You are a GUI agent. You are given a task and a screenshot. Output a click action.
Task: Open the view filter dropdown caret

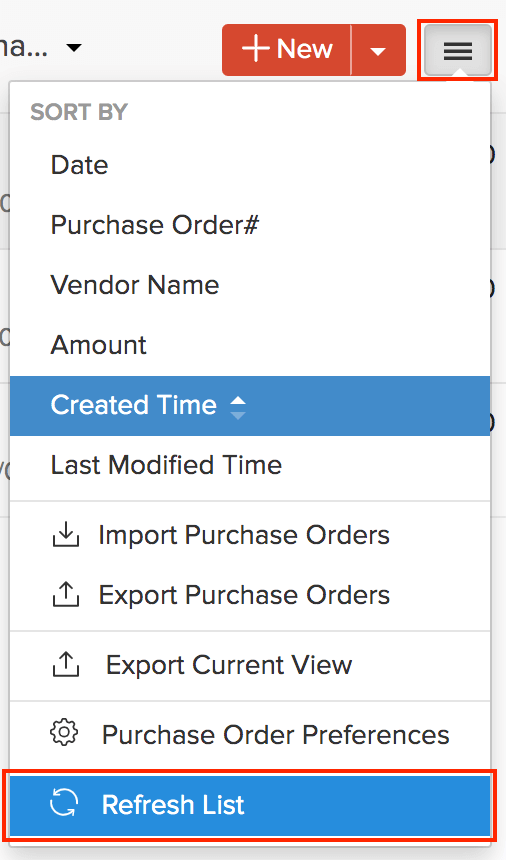[73, 48]
